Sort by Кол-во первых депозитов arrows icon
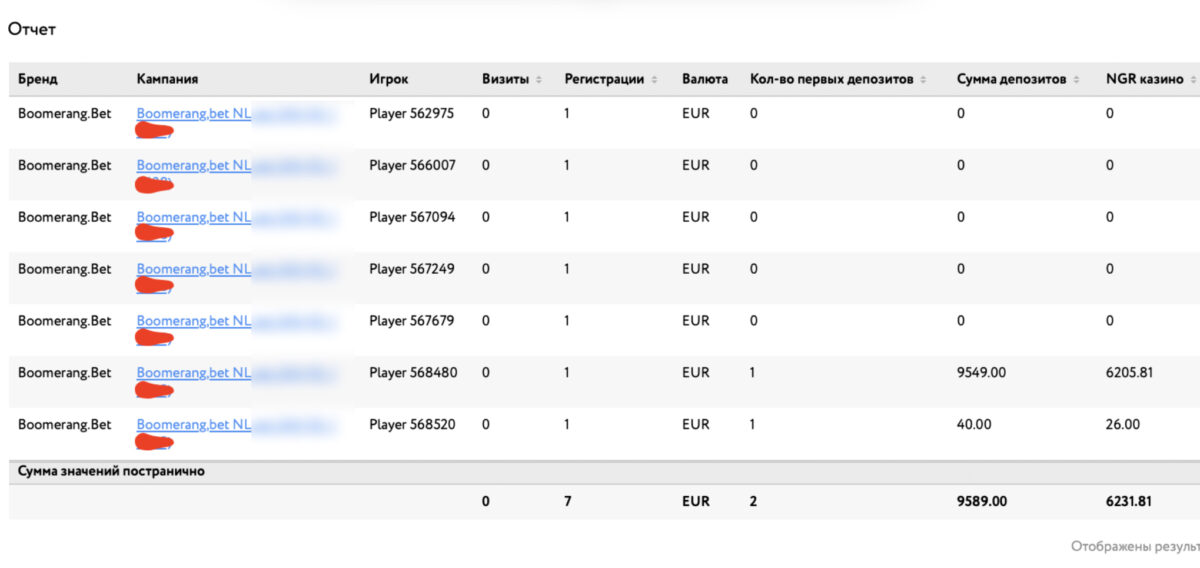This screenshot has width=1200, height=568. pyautogui.click(x=924, y=79)
